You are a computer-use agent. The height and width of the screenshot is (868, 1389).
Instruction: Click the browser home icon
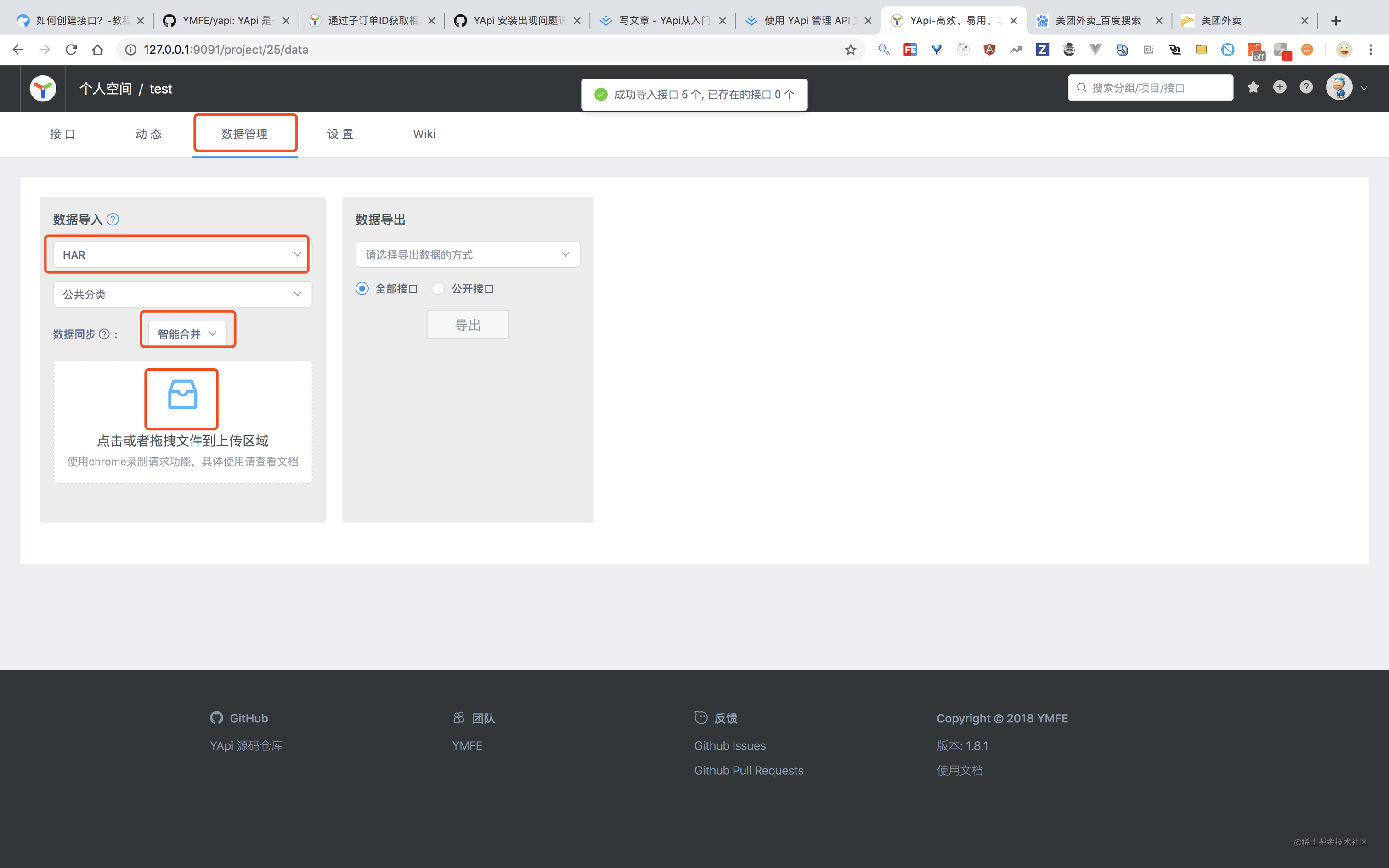click(97, 50)
